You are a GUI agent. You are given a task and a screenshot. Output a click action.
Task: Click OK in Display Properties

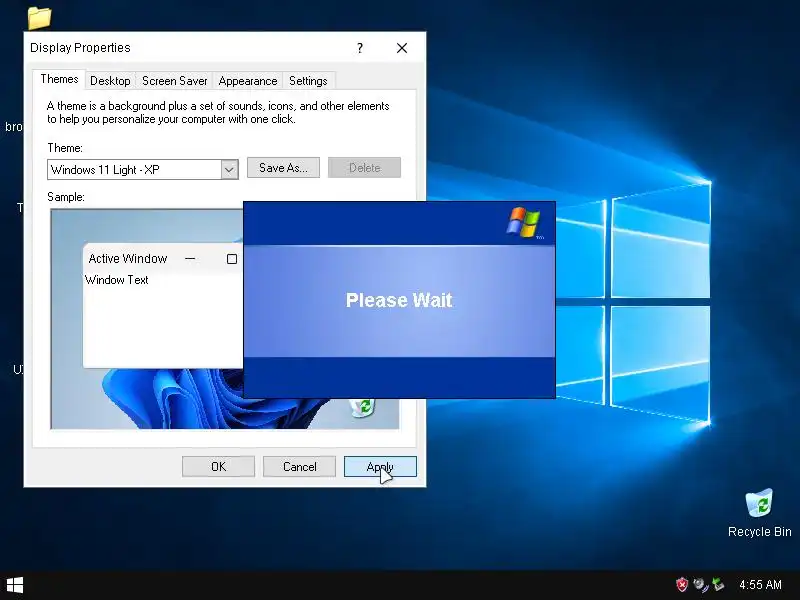coord(218,467)
